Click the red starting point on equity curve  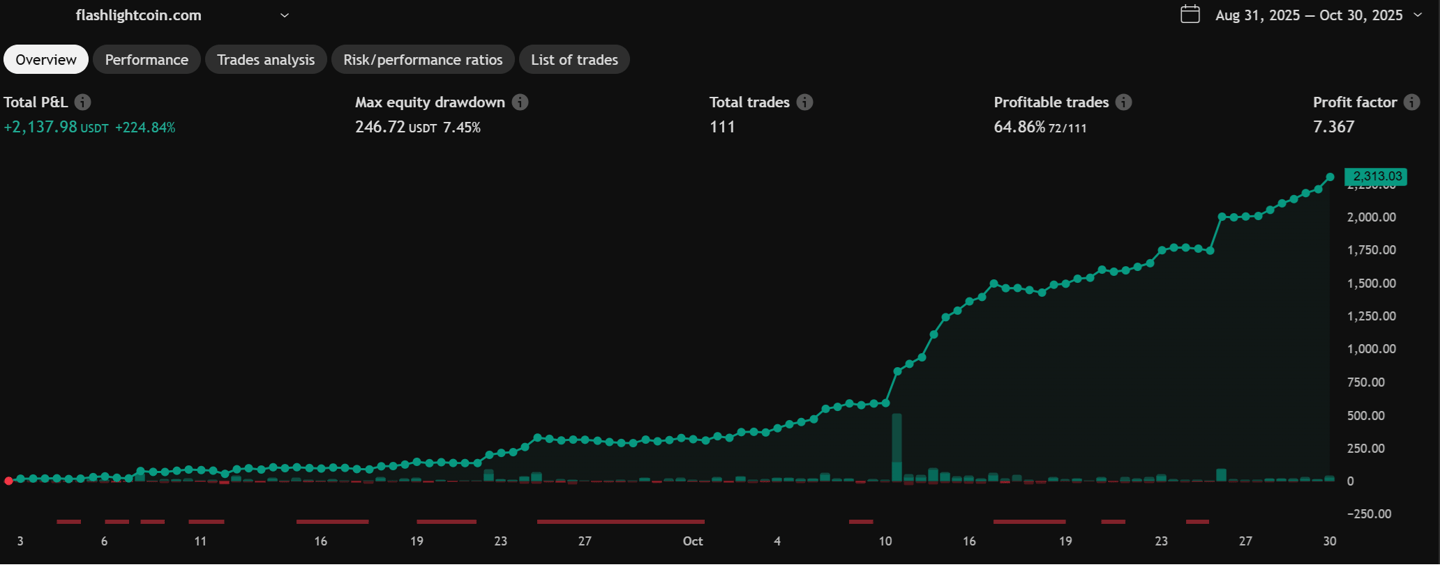[x=9, y=481]
